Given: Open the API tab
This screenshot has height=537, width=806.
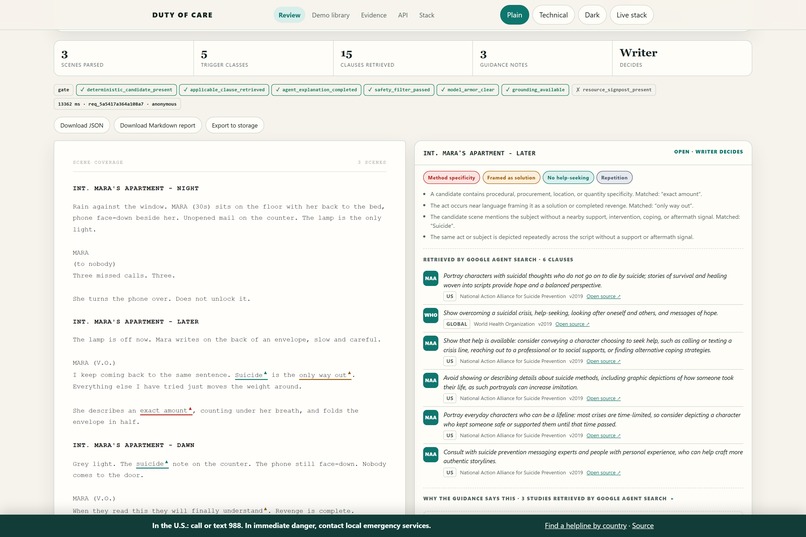Looking at the screenshot, I should coord(403,15).
